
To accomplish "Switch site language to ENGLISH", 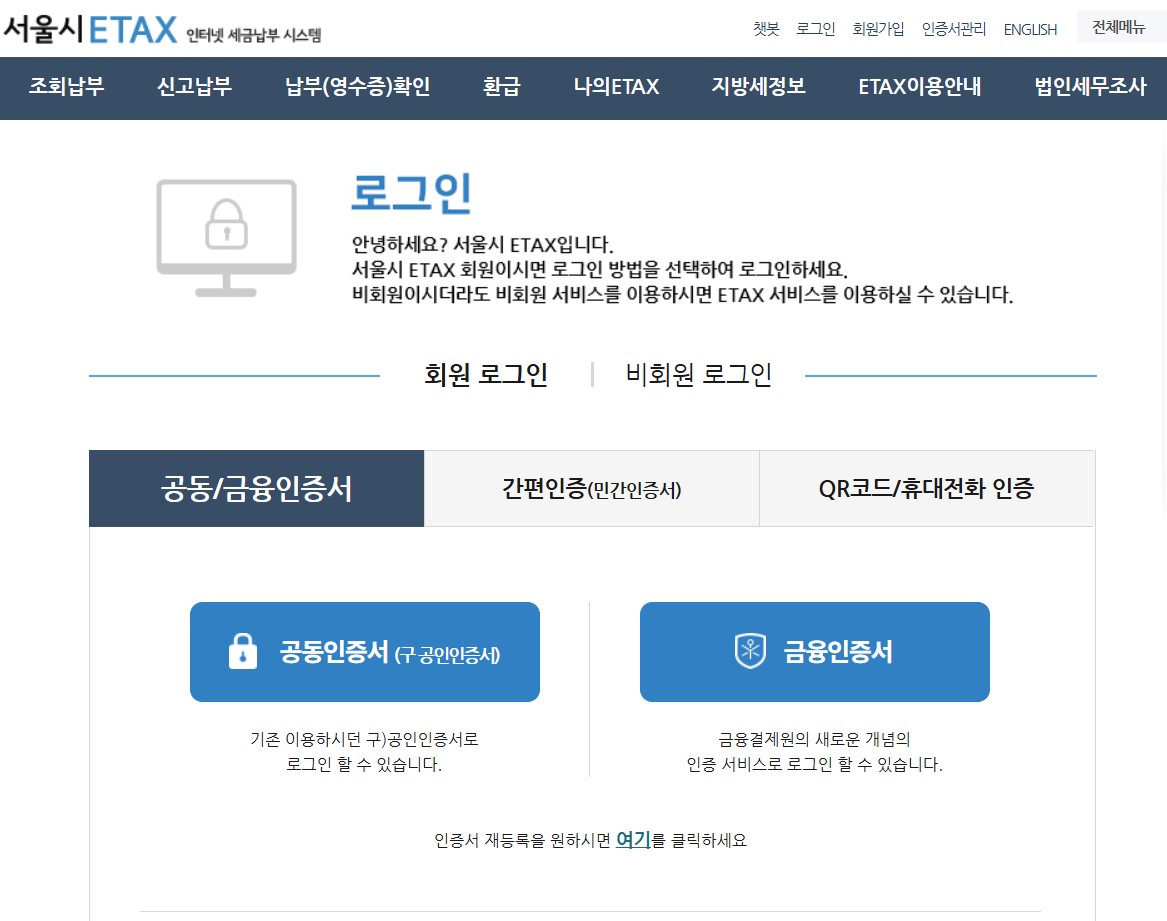I will tap(1030, 29).
